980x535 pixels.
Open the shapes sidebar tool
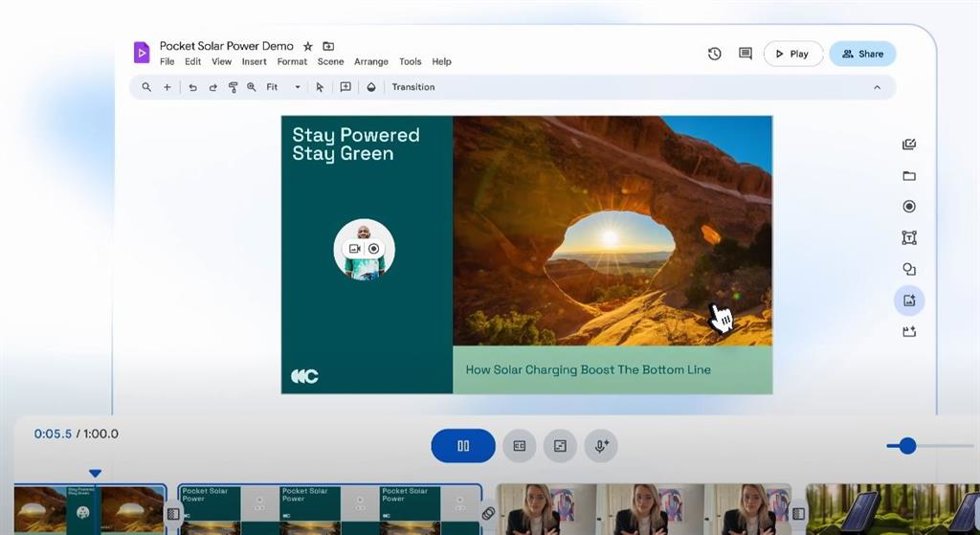pos(909,269)
